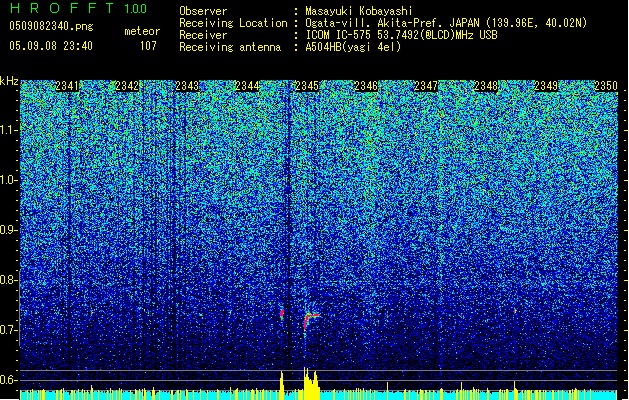The width and height of the screenshot is (629, 400).
Task: Click the small red echo near 2348
Action: pos(515,311)
